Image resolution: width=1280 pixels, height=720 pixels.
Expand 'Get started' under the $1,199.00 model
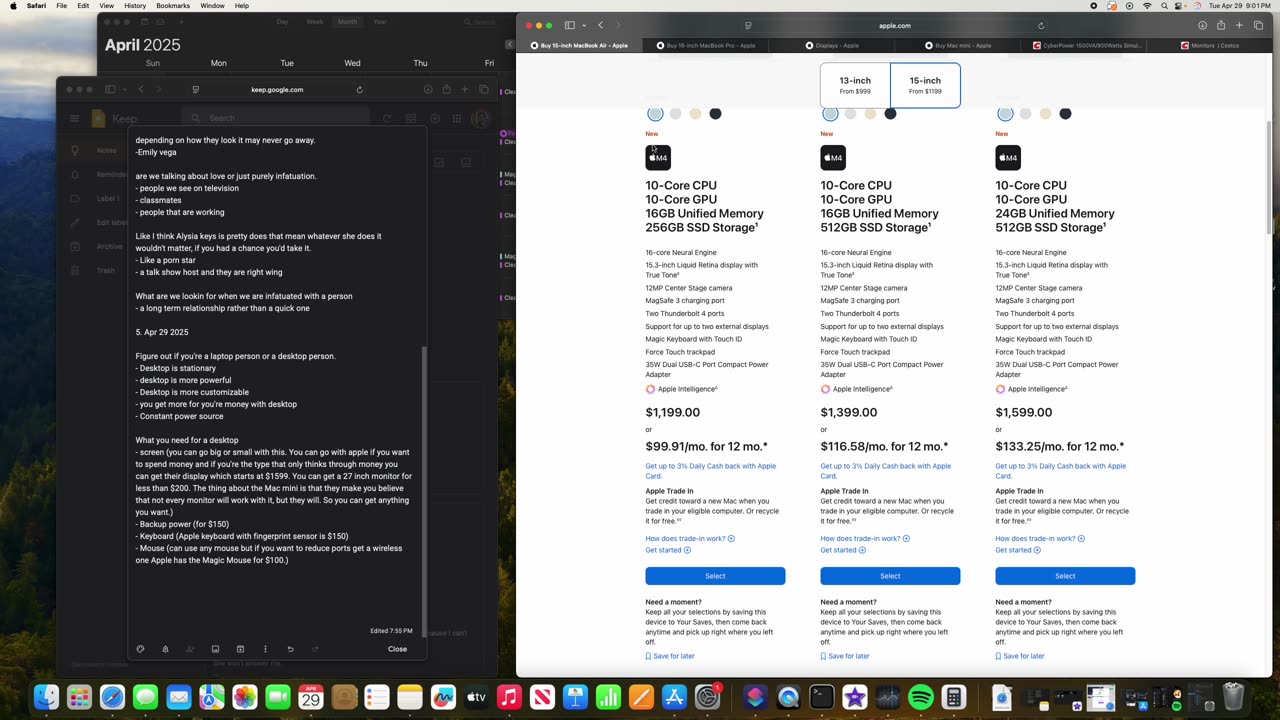(x=668, y=550)
